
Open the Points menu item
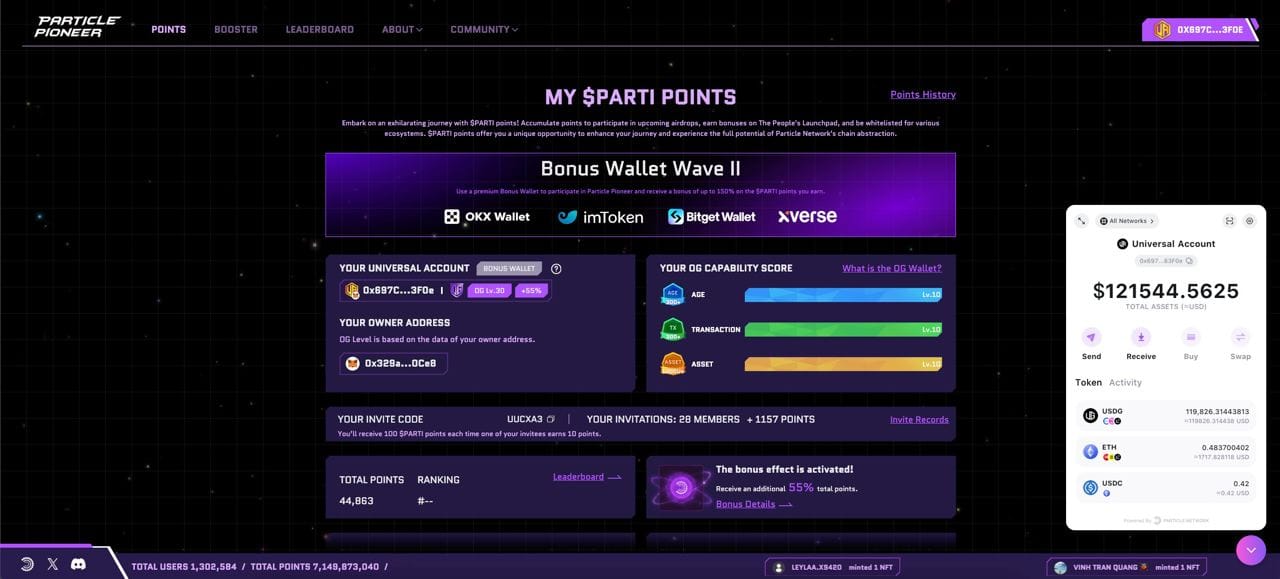click(x=168, y=29)
